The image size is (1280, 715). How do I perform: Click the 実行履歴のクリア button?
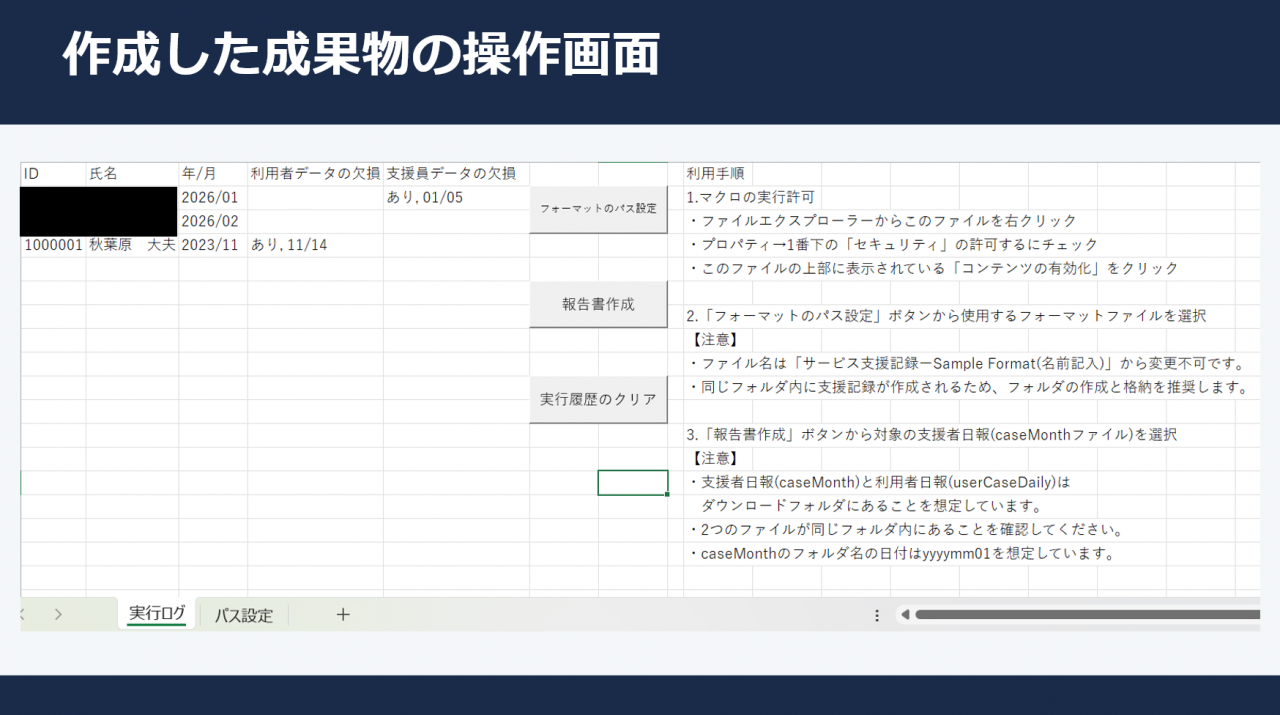tap(598, 399)
